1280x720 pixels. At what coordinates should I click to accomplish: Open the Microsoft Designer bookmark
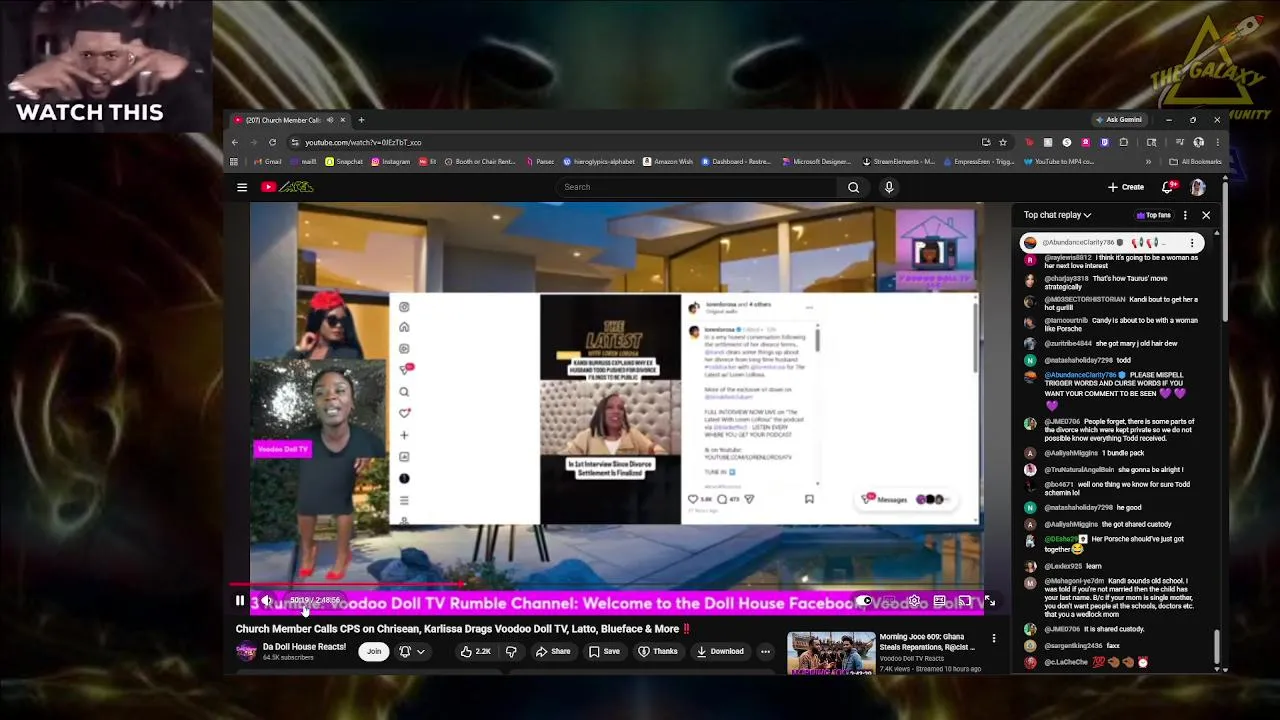click(x=817, y=162)
